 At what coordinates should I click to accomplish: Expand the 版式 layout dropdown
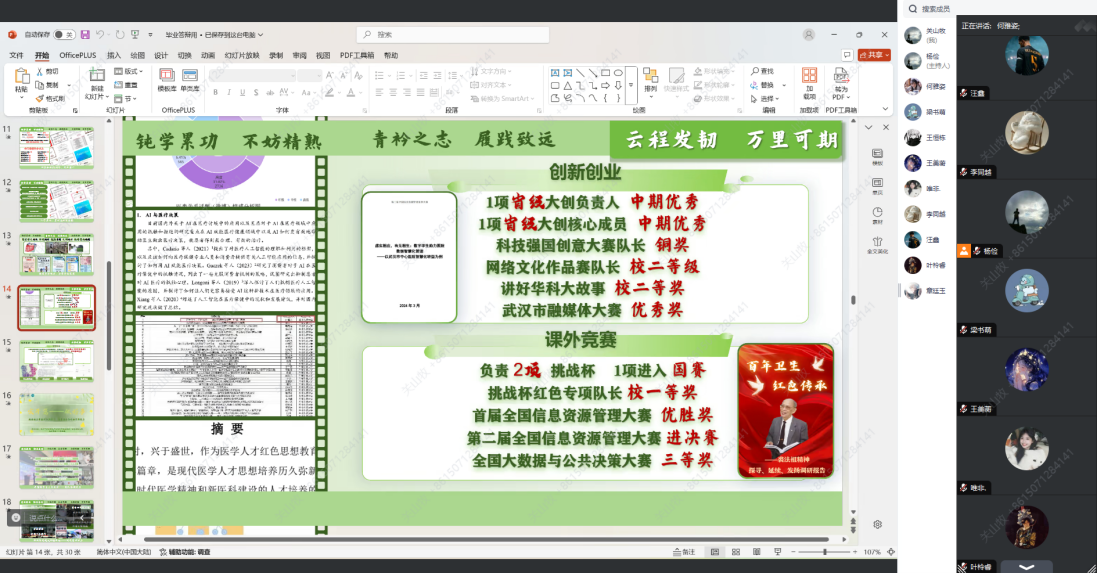pyautogui.click(x=130, y=71)
